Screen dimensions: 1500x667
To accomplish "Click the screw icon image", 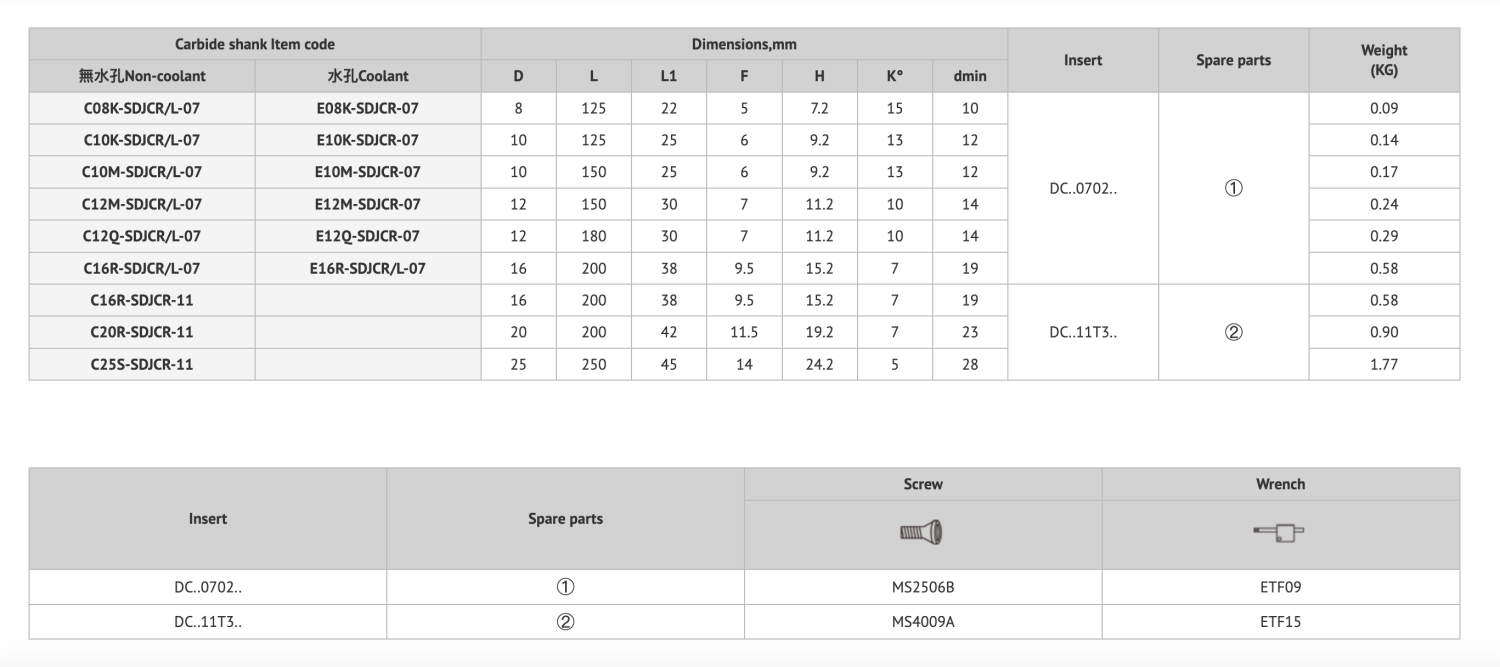I will pos(923,533).
